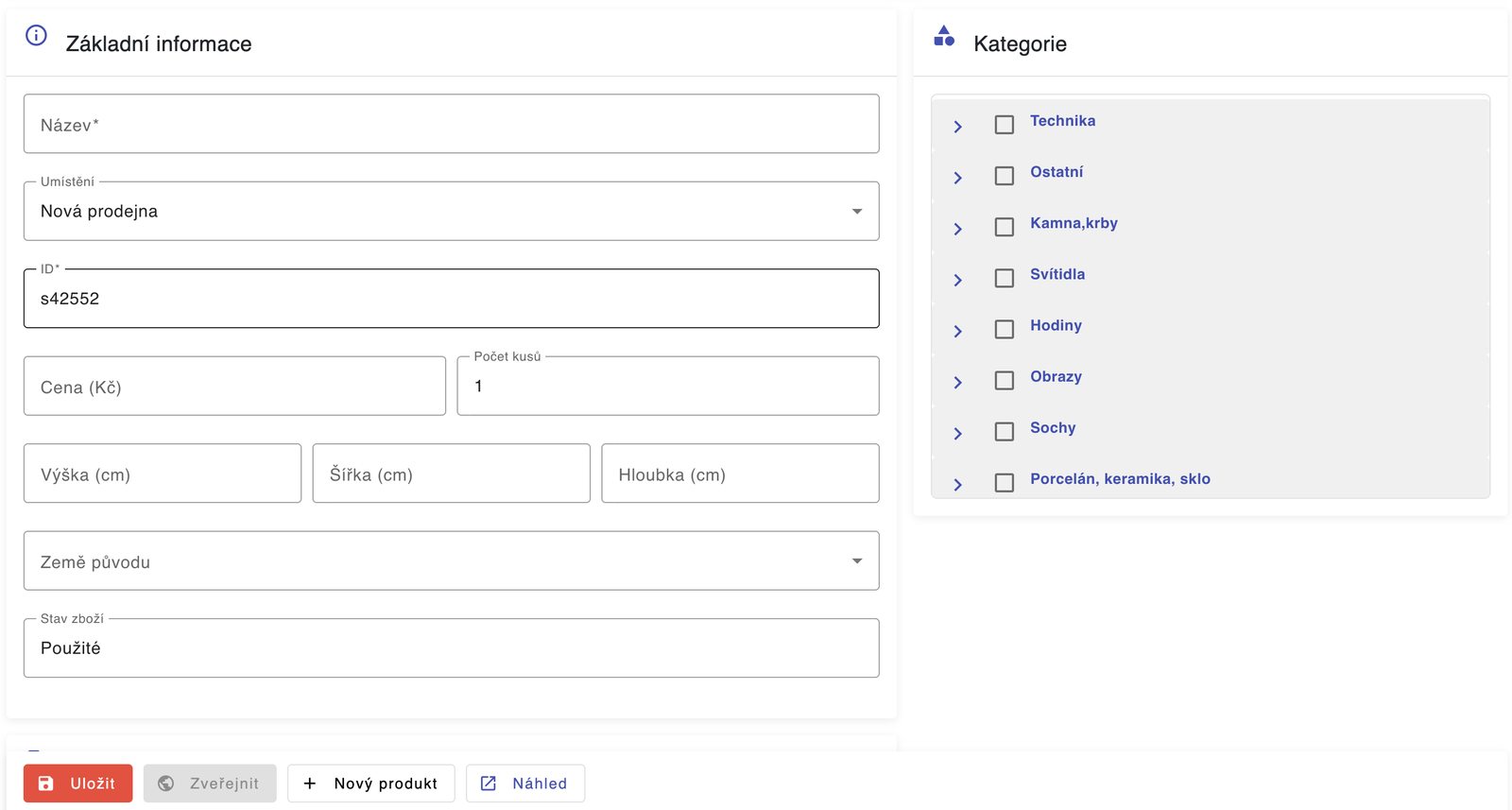Click the Ostatní category label
Image resolution: width=1512 pixels, height=810 pixels.
[x=1057, y=172]
